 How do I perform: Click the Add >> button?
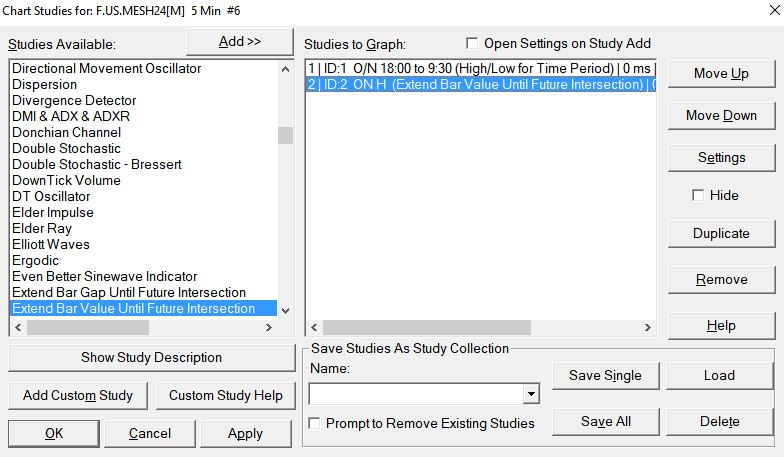tap(239, 42)
